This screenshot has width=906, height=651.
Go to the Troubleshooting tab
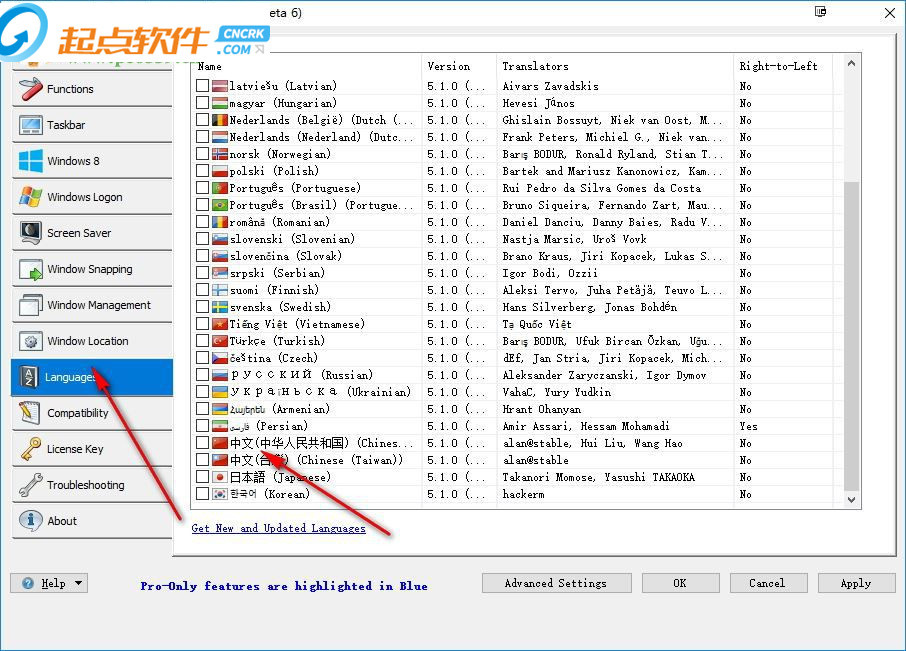point(92,485)
